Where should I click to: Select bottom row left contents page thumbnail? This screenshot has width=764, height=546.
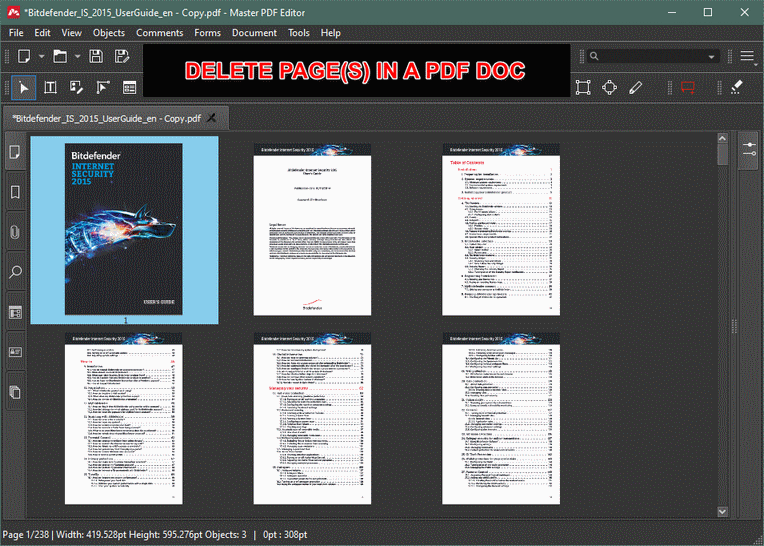click(124, 418)
